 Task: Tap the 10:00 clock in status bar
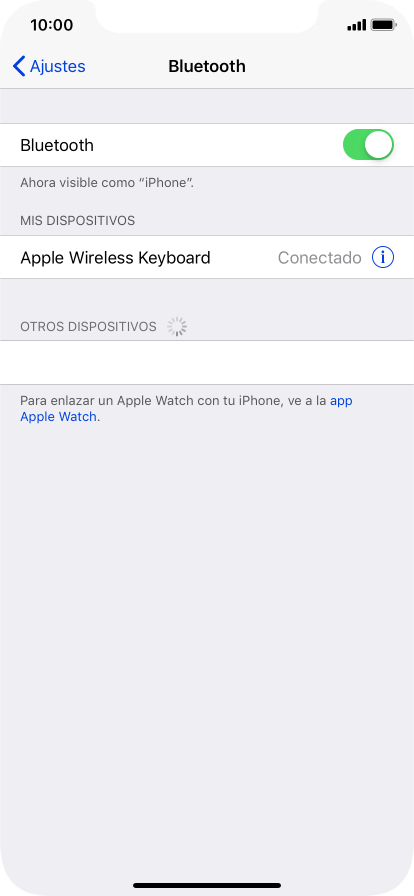[x=51, y=25]
